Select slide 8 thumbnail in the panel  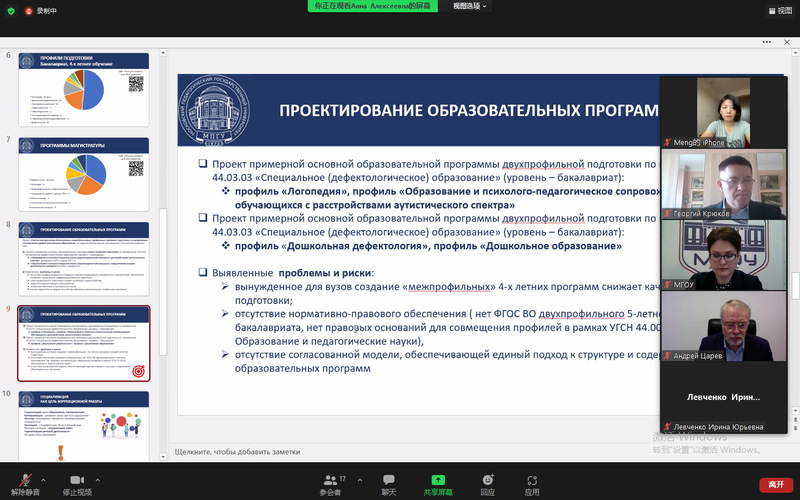(x=84, y=259)
